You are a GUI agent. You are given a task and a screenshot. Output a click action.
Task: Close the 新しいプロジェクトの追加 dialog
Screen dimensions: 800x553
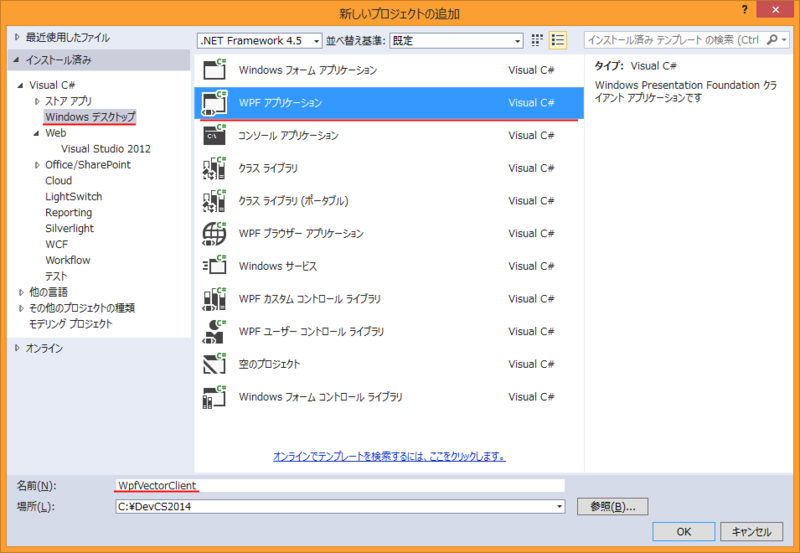click(x=776, y=10)
